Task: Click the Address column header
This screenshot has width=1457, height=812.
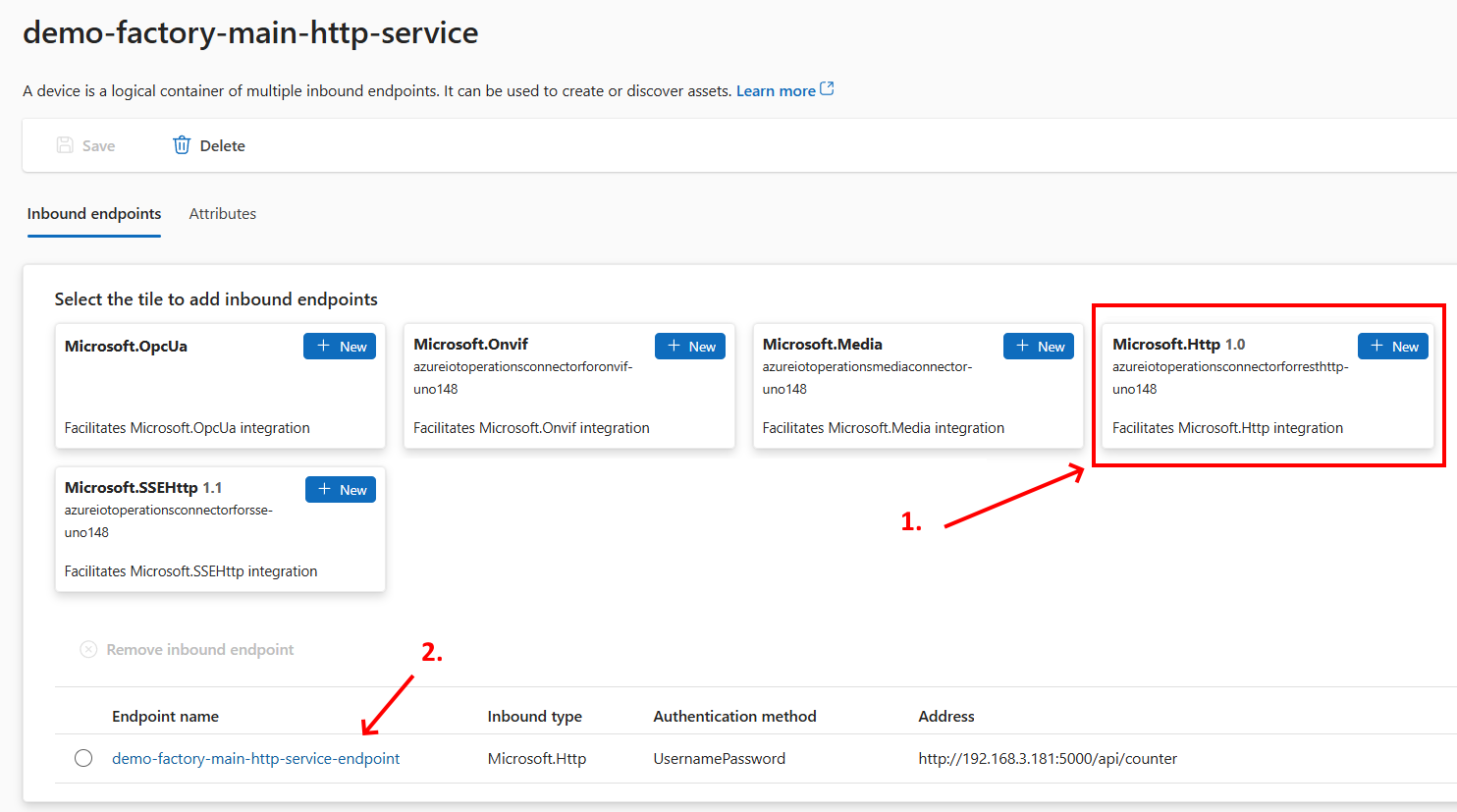Action: click(945, 716)
